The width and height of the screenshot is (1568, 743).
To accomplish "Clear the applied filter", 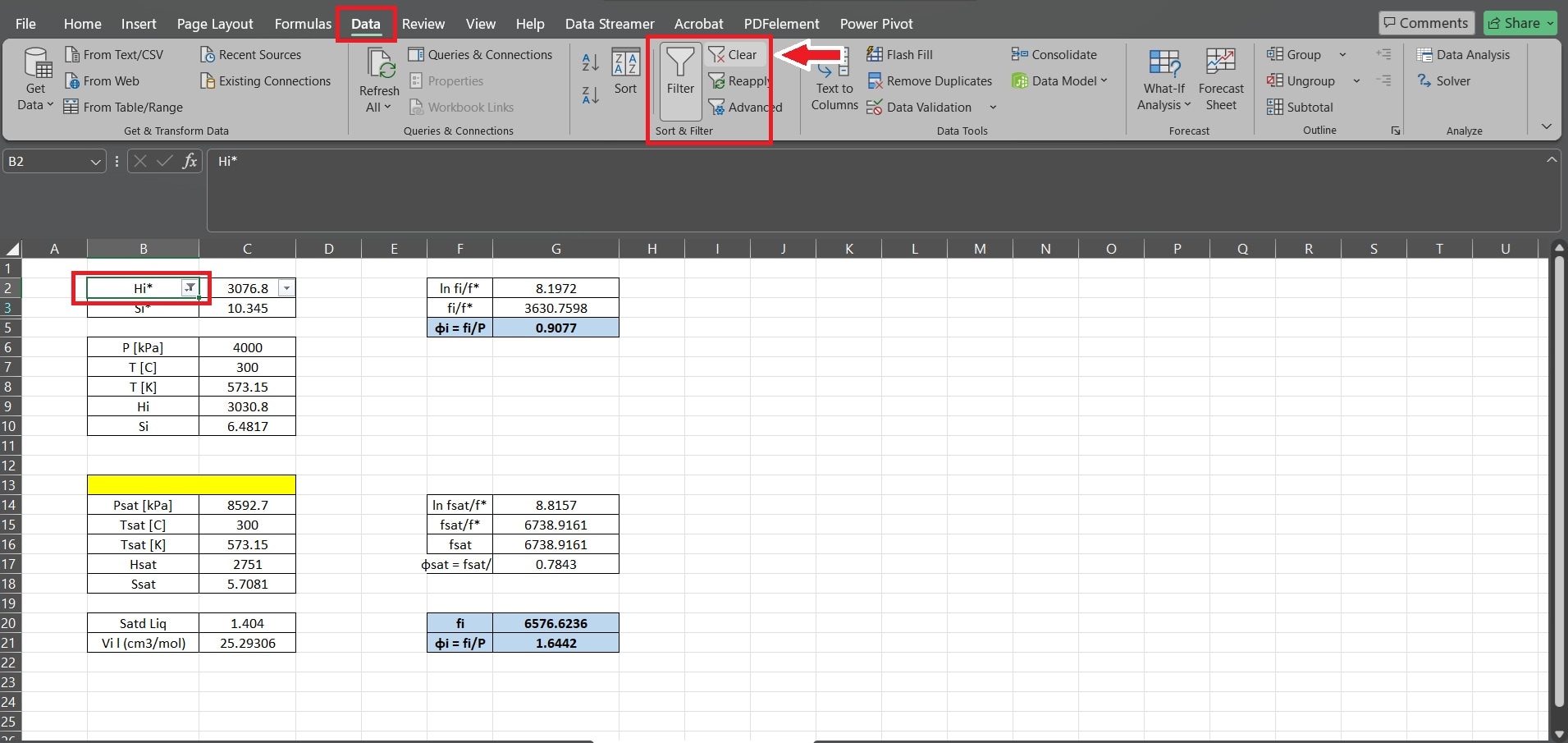I will pos(733,55).
